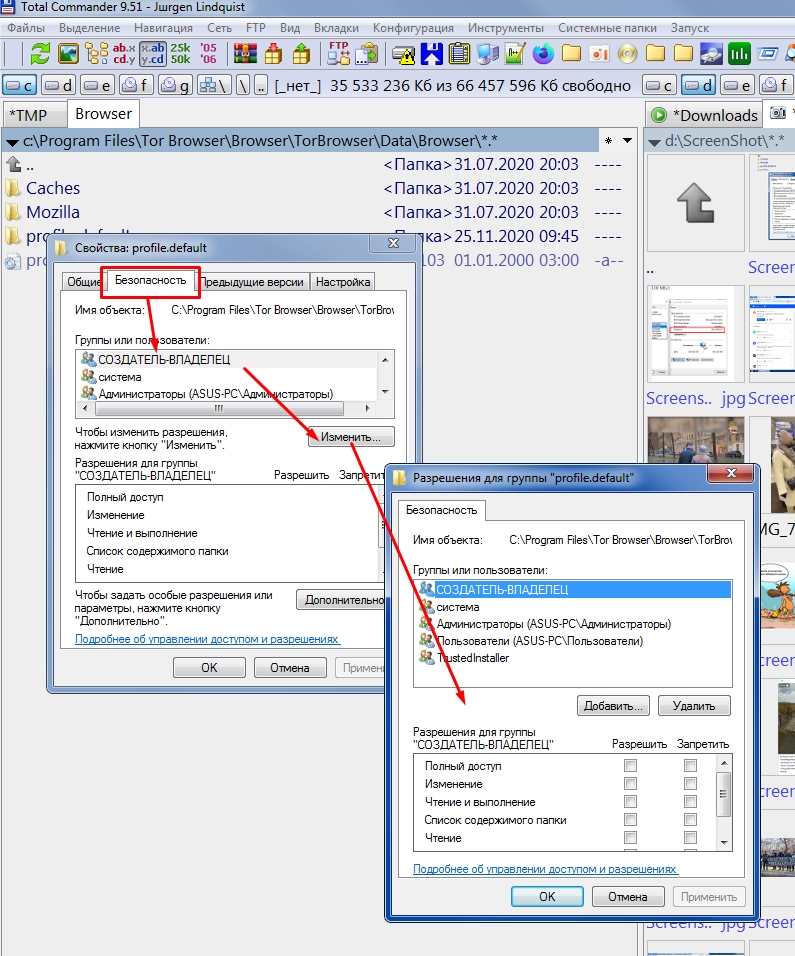Open the Предыдущие версии tab
The height and width of the screenshot is (956, 795).
point(252,282)
